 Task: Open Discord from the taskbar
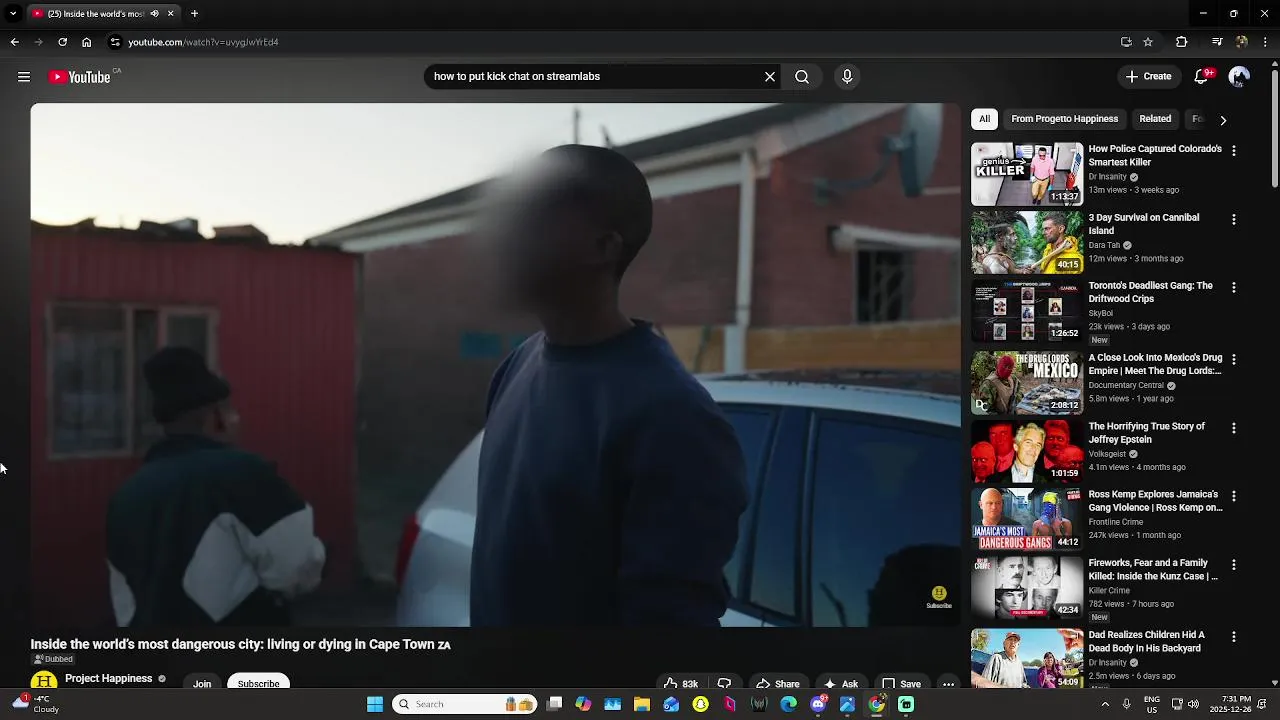click(x=818, y=704)
